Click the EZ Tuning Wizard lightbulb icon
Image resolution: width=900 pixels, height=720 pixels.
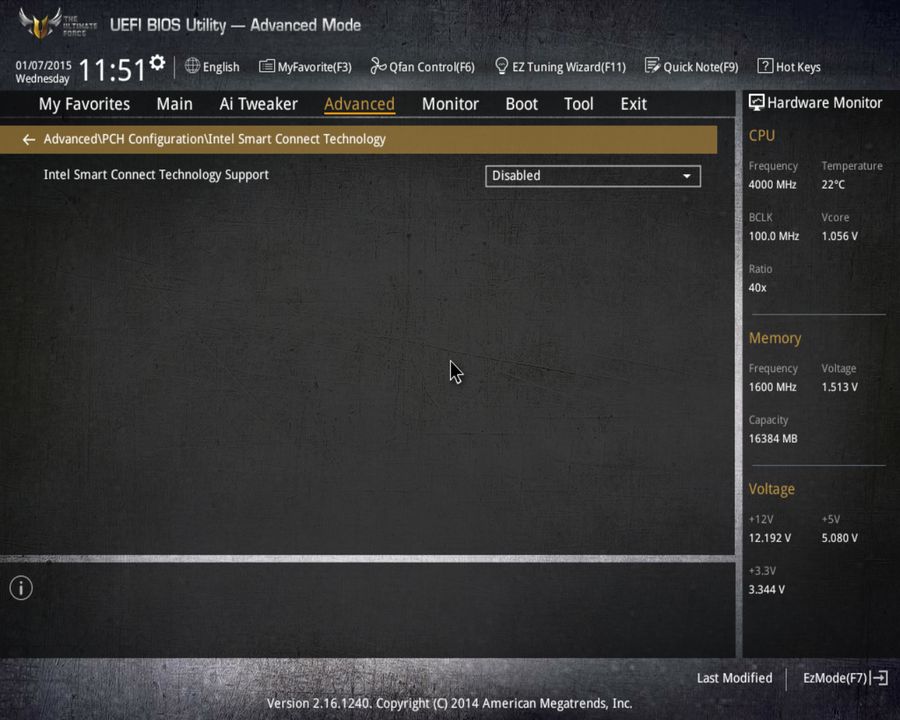click(501, 66)
